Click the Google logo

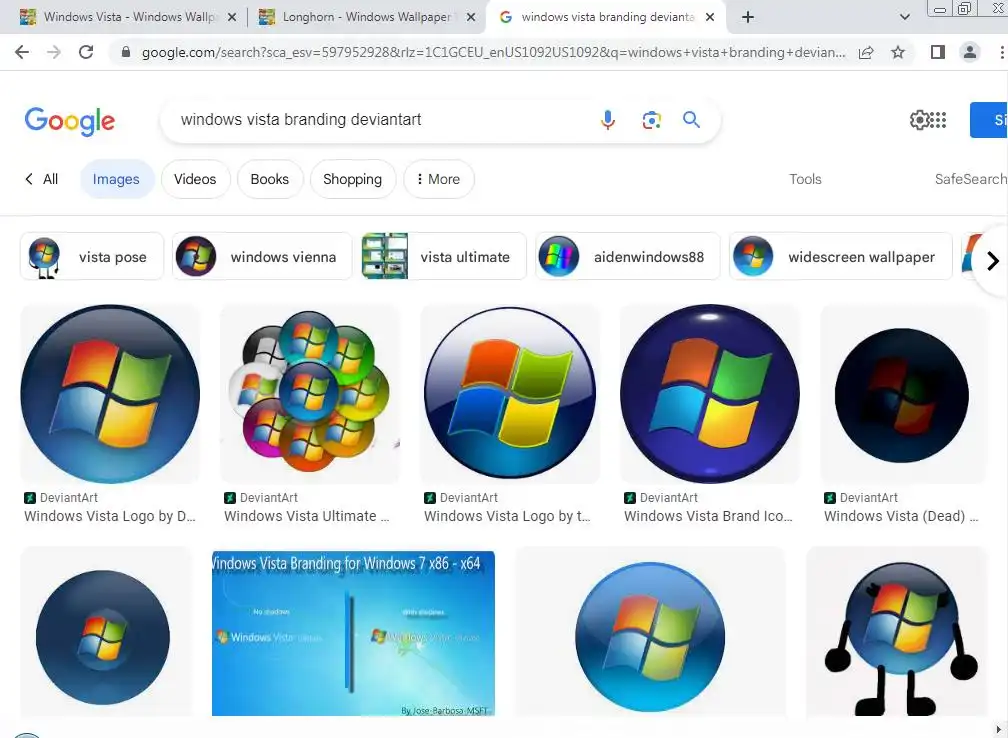(x=69, y=122)
